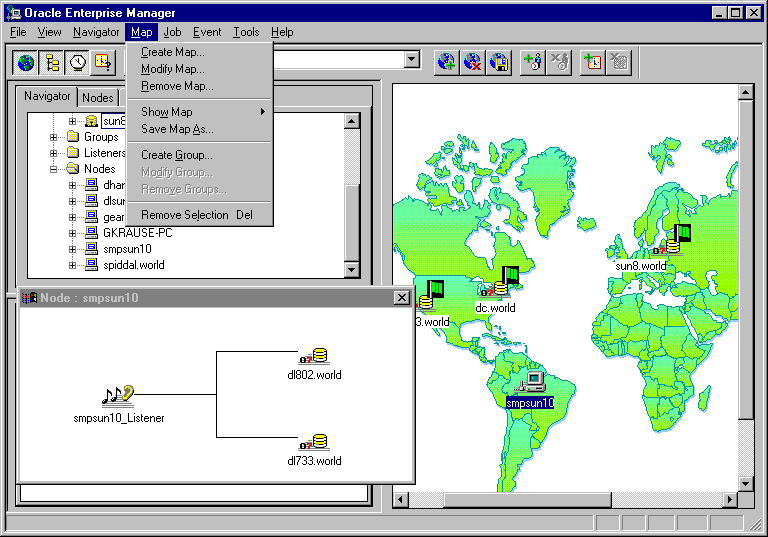Expand the smpsun10 tree node
768x537 pixels.
72,249
